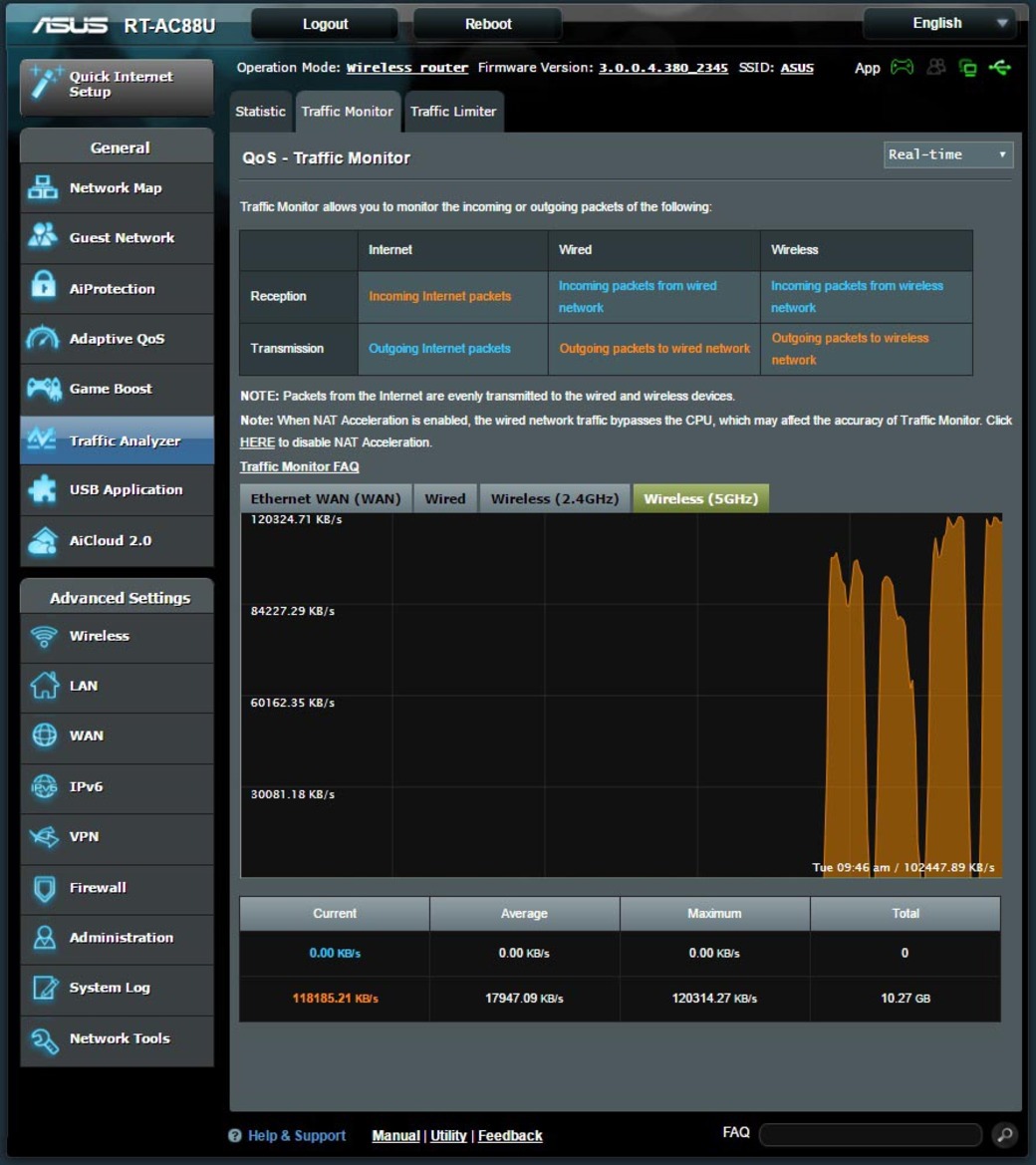Click the Traffic Analyzer chart icon
This screenshot has height=1165, width=1036.
42,439
